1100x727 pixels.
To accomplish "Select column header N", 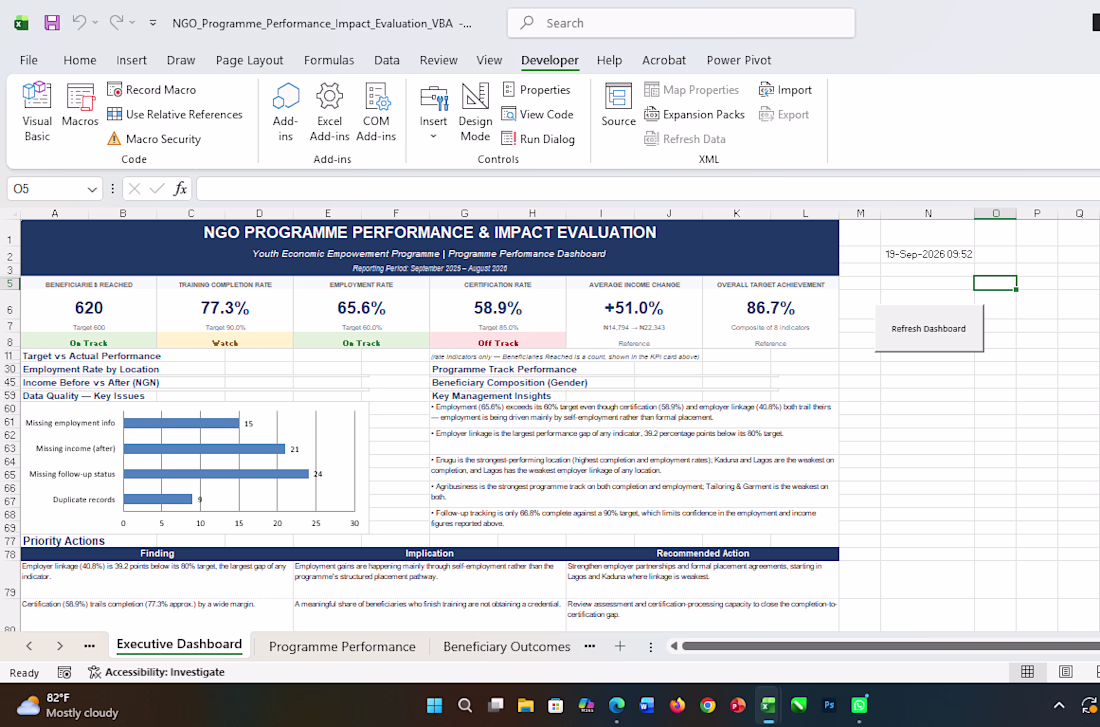I will pos(927,213).
